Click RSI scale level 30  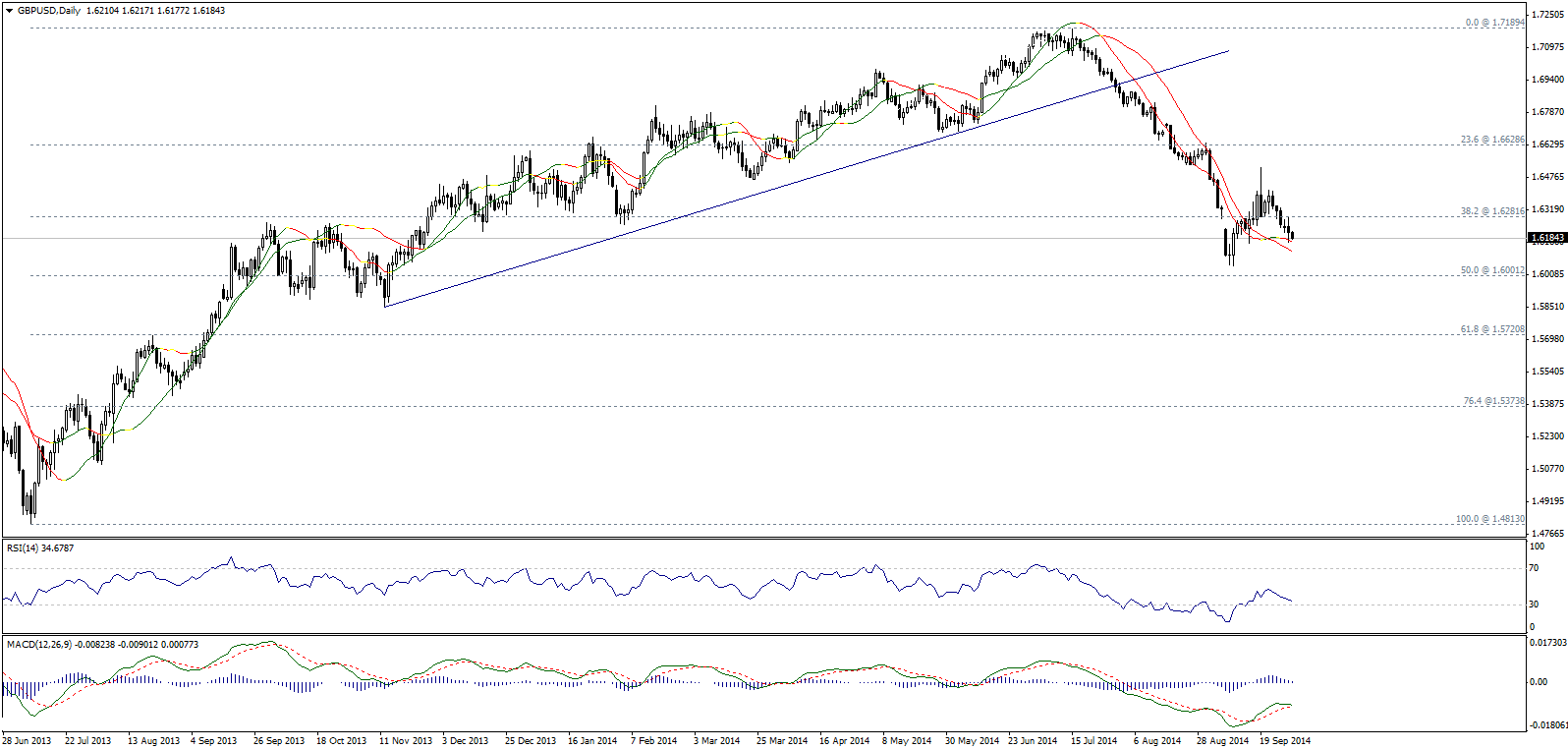[1535, 605]
